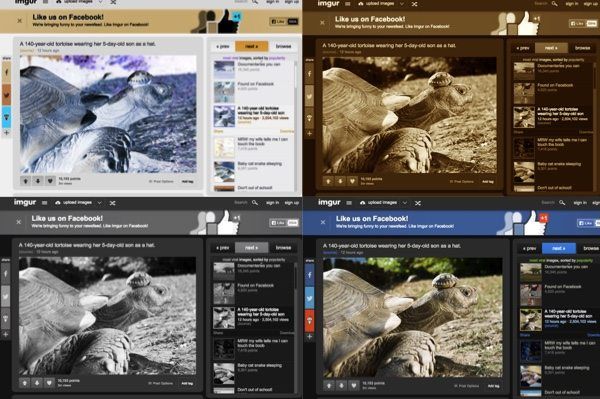Expand upload images dropdown chevron in sepia header
600x399 pixels.
pyautogui.click(x=402, y=4)
